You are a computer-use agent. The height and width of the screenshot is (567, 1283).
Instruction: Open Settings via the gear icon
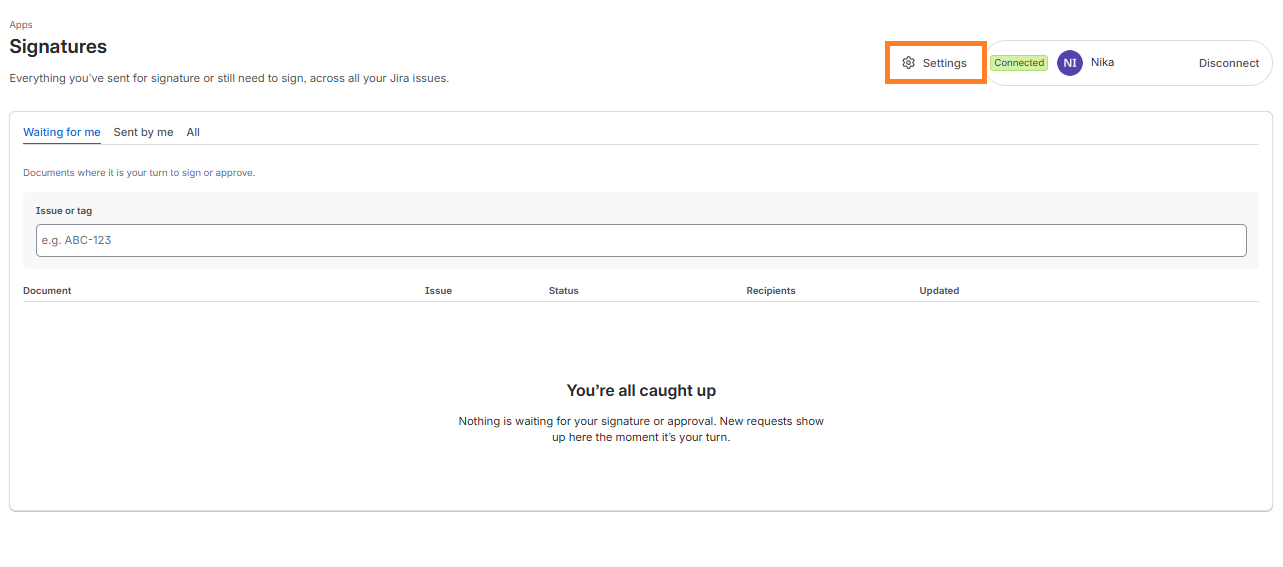pyautogui.click(x=908, y=63)
